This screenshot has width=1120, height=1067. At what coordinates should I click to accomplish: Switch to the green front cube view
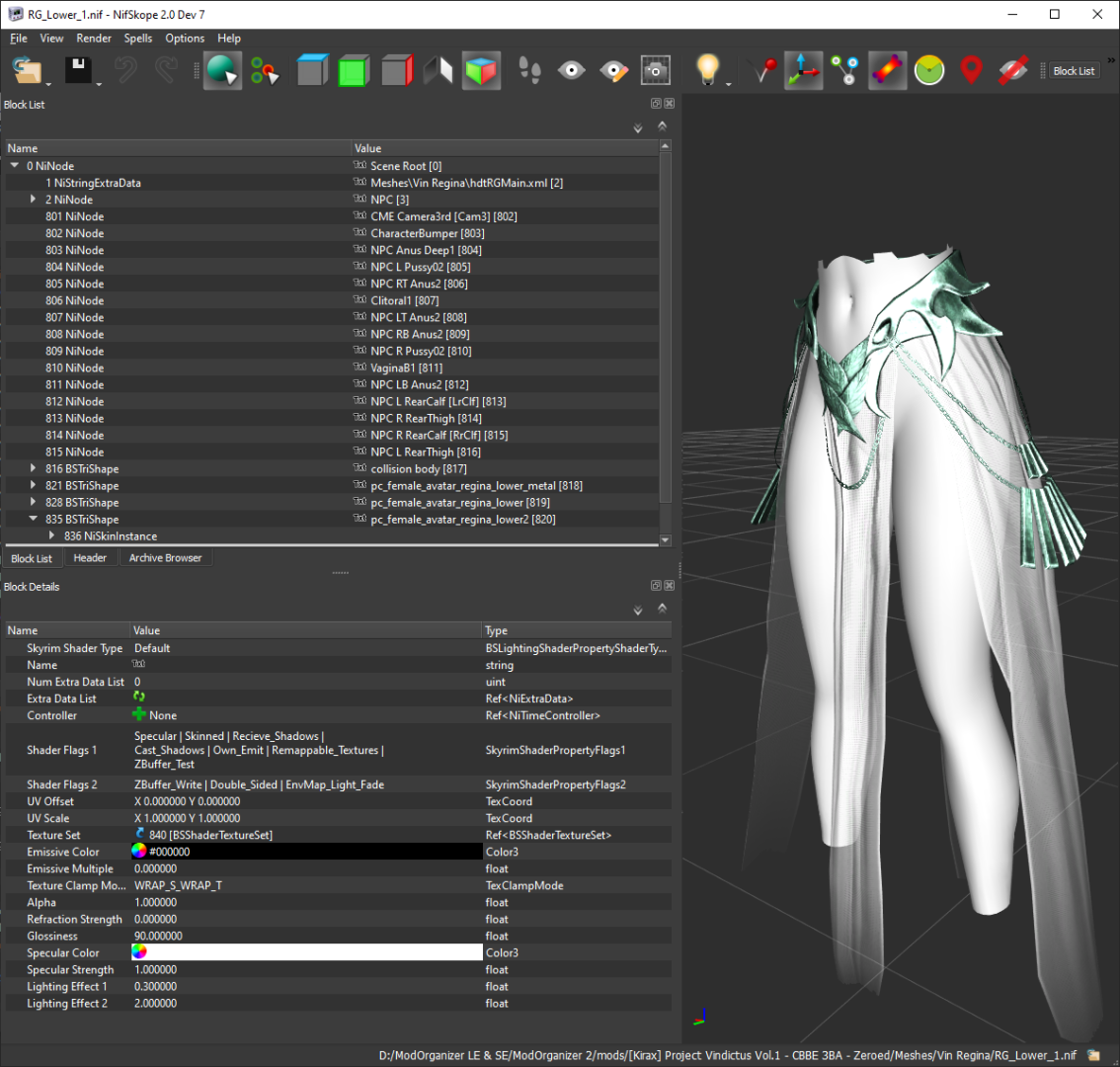354,70
